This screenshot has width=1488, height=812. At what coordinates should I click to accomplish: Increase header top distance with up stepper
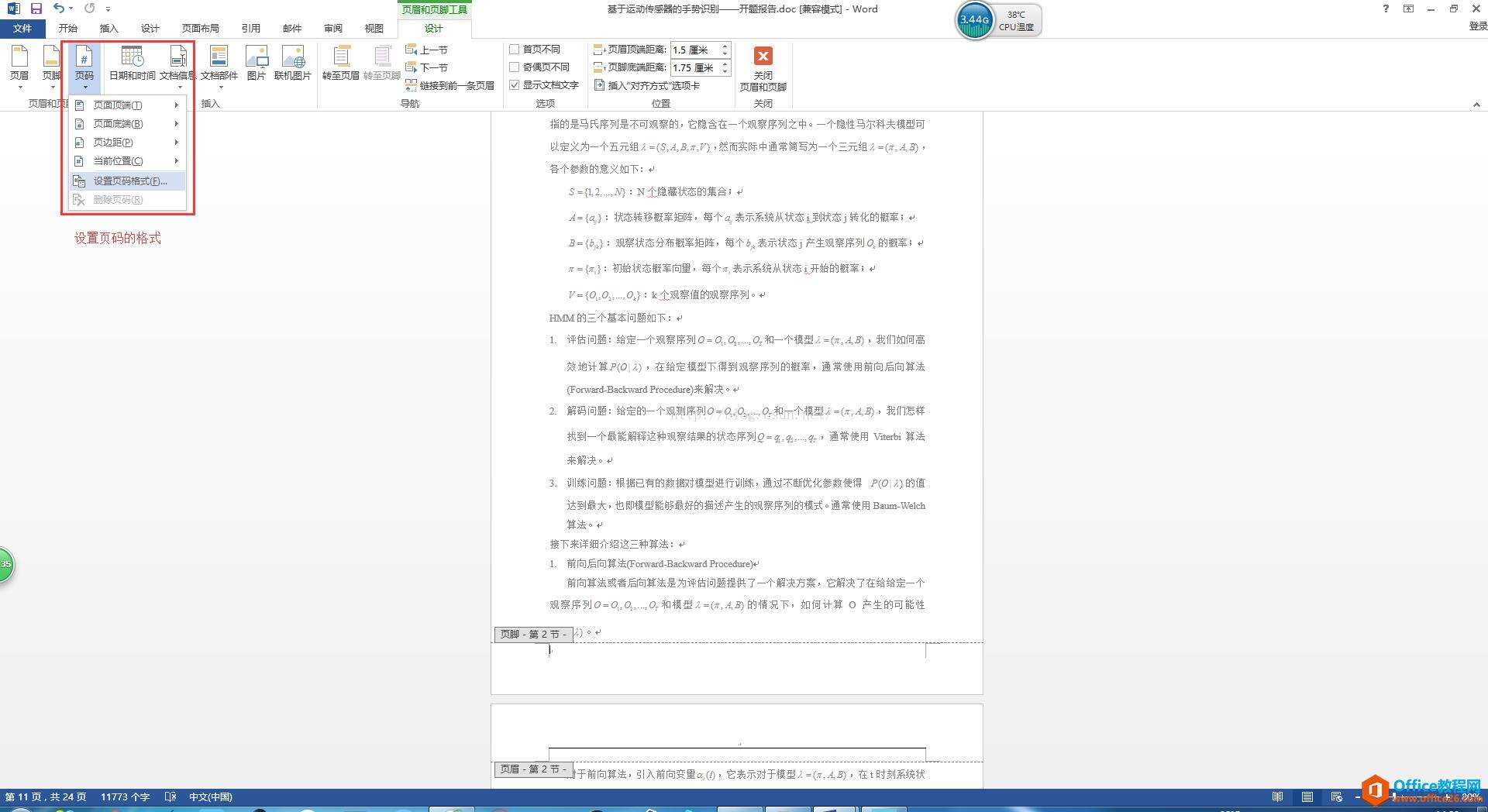tap(725, 46)
